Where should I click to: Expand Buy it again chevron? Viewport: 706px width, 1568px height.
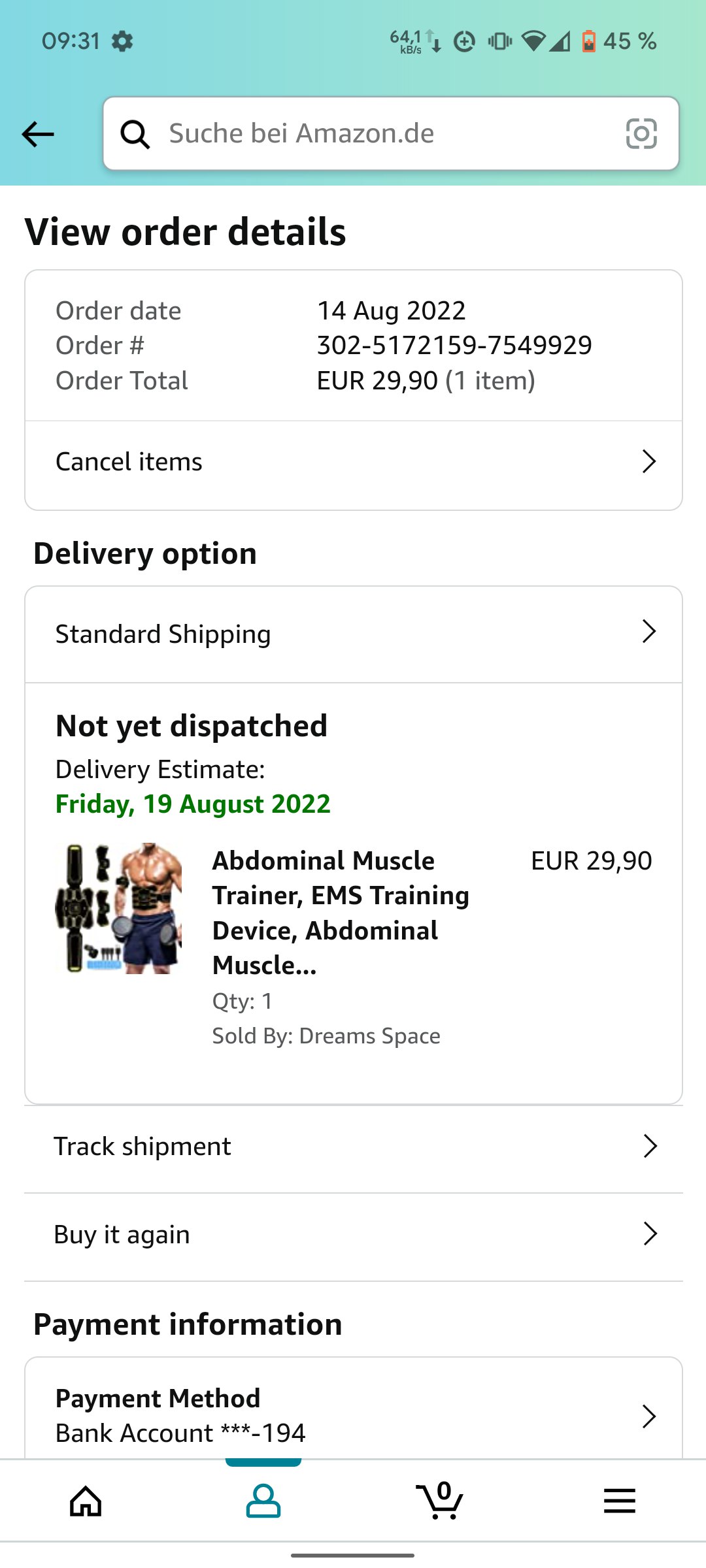tap(650, 1234)
